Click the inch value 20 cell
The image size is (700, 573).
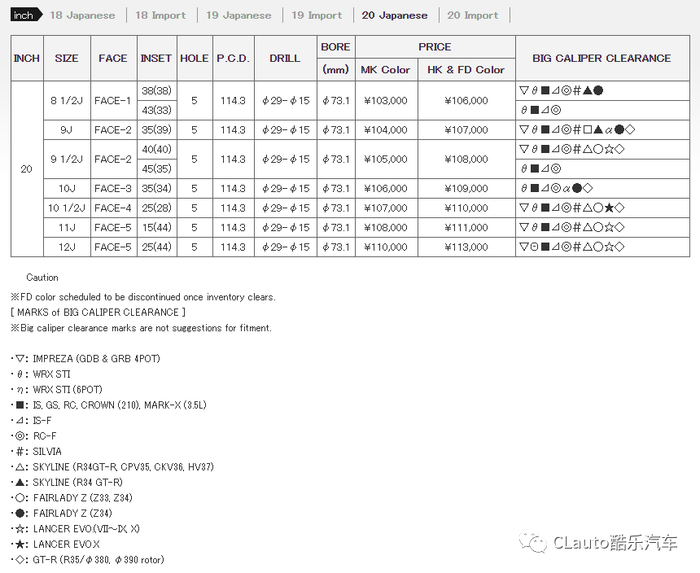(26, 169)
